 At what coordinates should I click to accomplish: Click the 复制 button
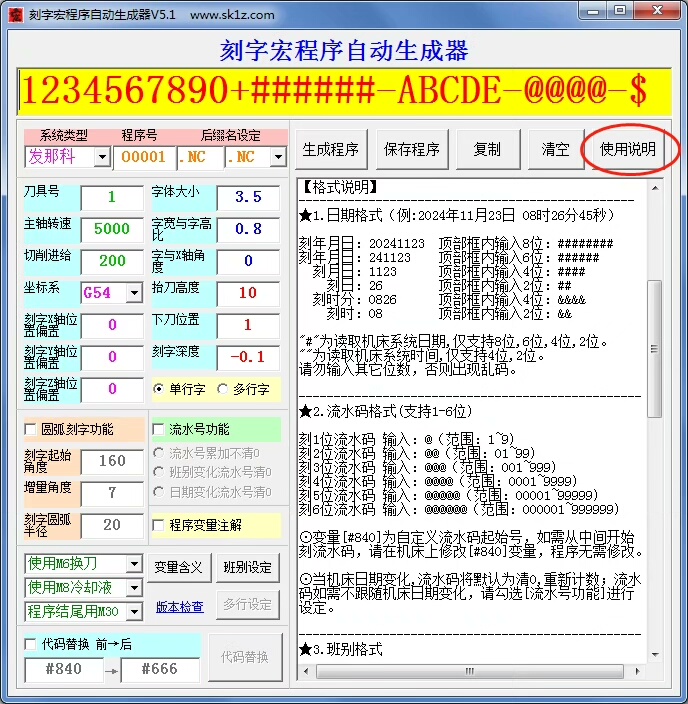[488, 150]
